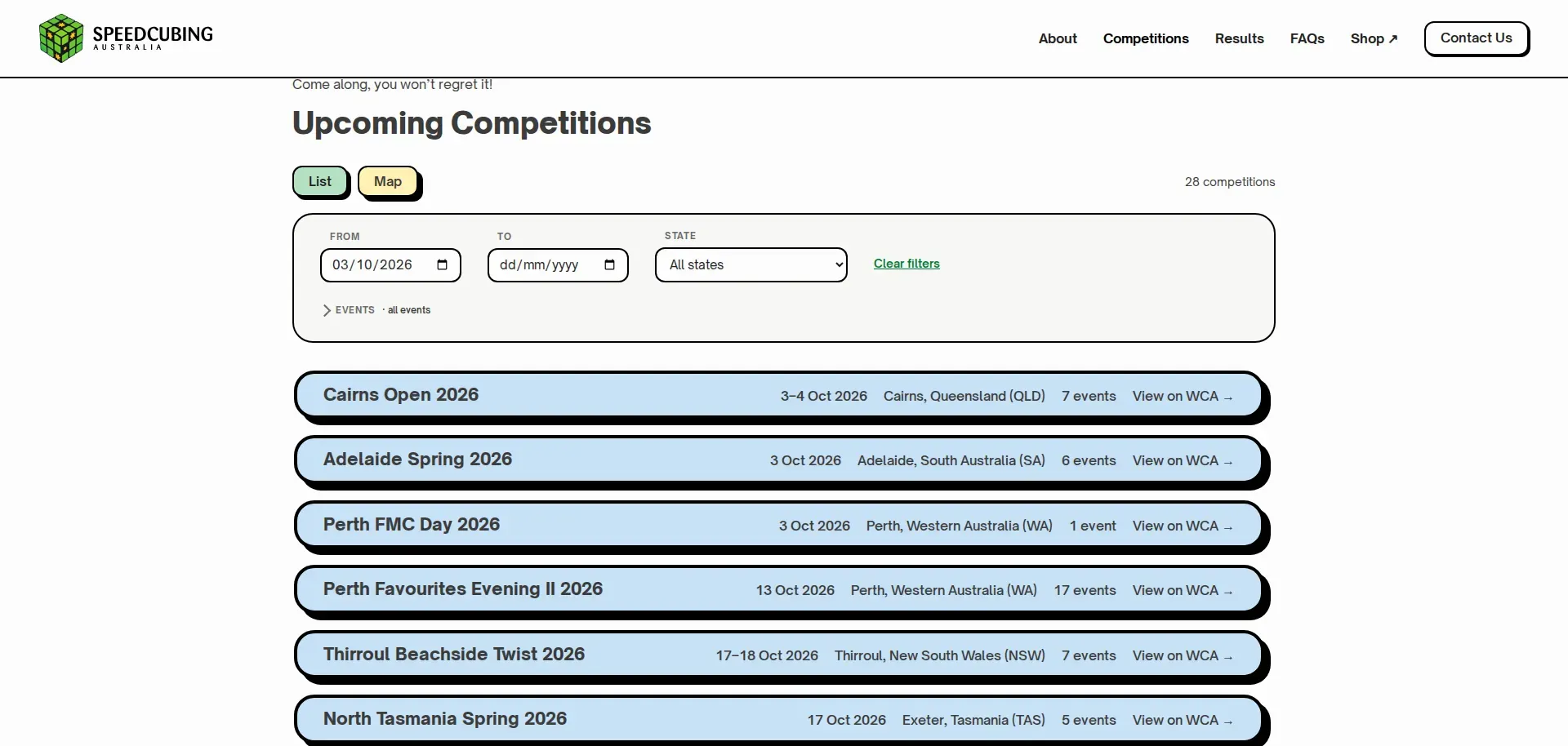
Task: Open the Shop external link
Action: pyautogui.click(x=1374, y=38)
